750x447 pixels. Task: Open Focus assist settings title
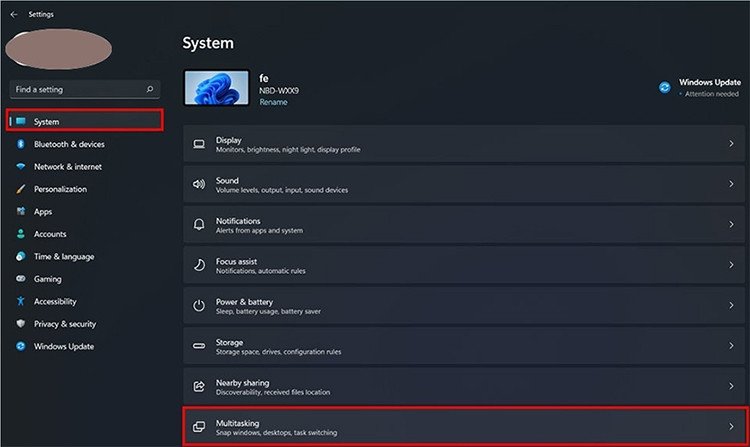click(x=236, y=261)
